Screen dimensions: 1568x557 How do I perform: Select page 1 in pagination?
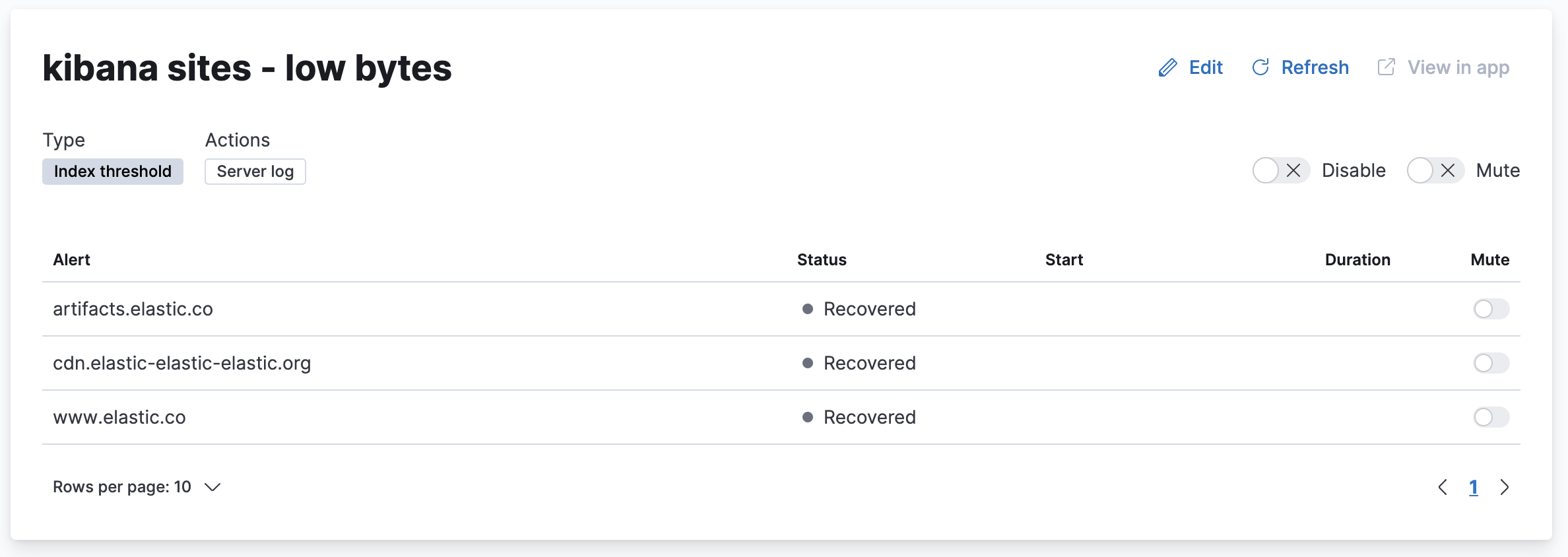point(1474,487)
